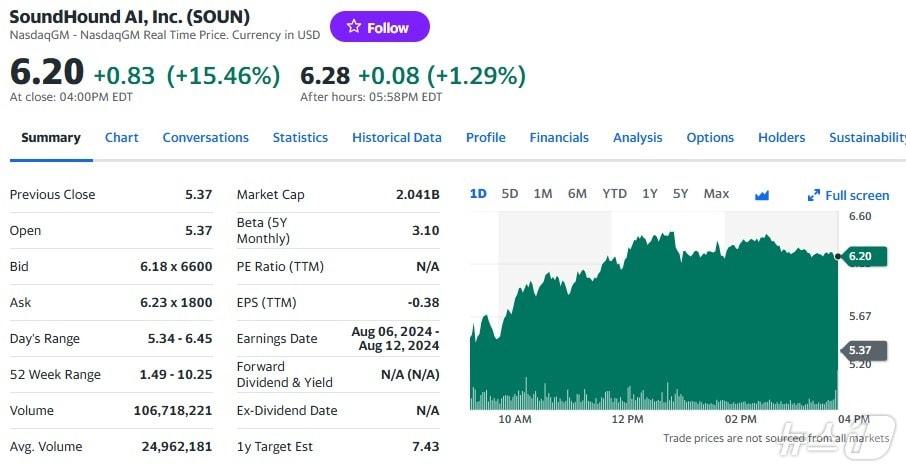Show Max chart range
Viewport: 906px width, 472px height.
pyautogui.click(x=716, y=194)
